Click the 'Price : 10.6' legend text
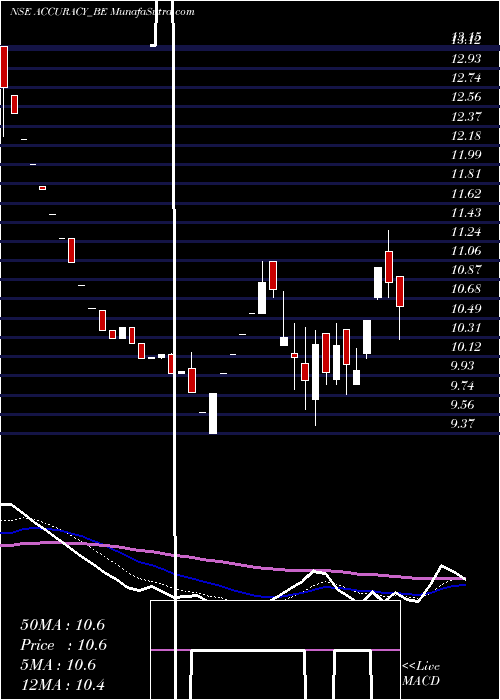 pos(64,645)
